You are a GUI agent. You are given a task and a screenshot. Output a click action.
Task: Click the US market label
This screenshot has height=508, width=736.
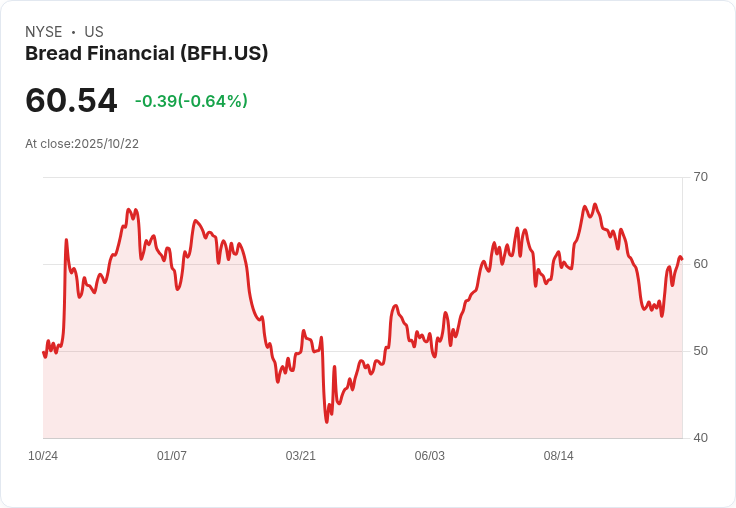pos(94,32)
